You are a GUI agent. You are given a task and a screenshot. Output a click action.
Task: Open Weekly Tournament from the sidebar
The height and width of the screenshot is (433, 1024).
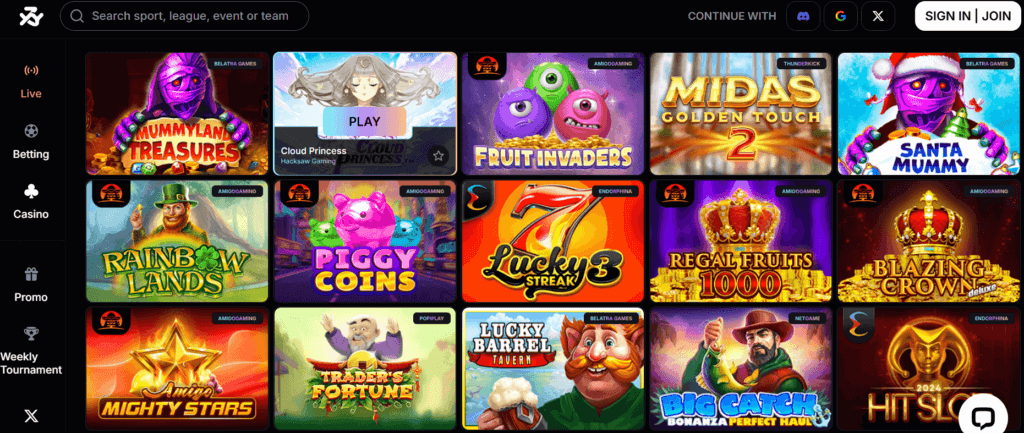pyautogui.click(x=31, y=351)
